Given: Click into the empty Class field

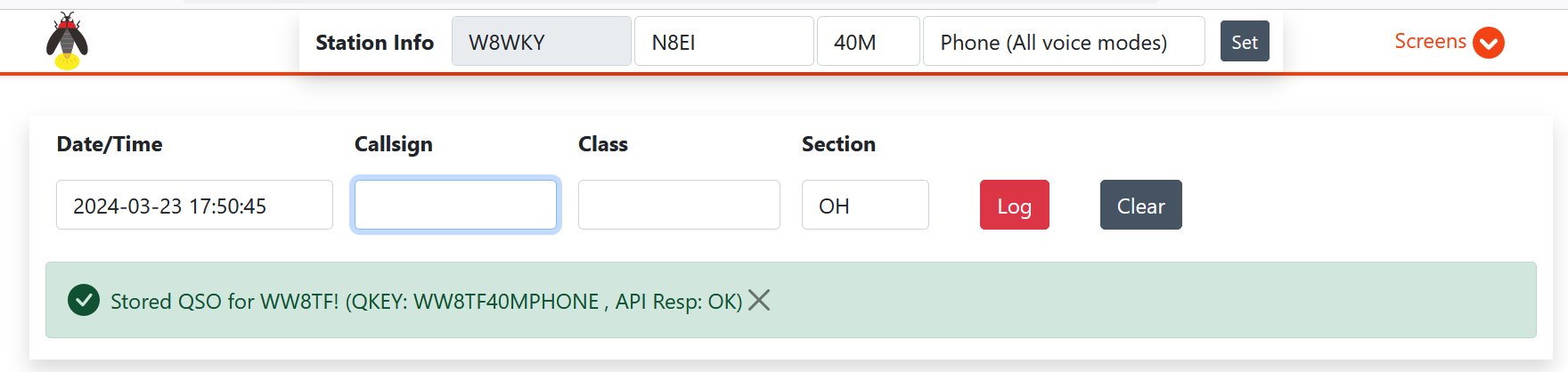Looking at the screenshot, I should point(678,206).
